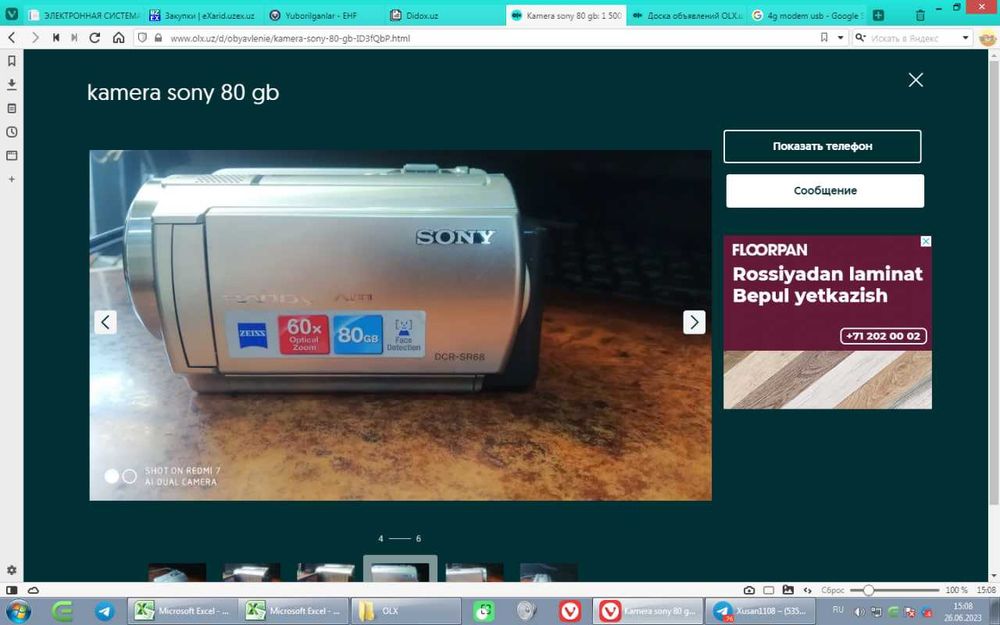Expand the search field history dropdown
The width and height of the screenshot is (1000, 625).
pyautogui.click(x=965, y=38)
